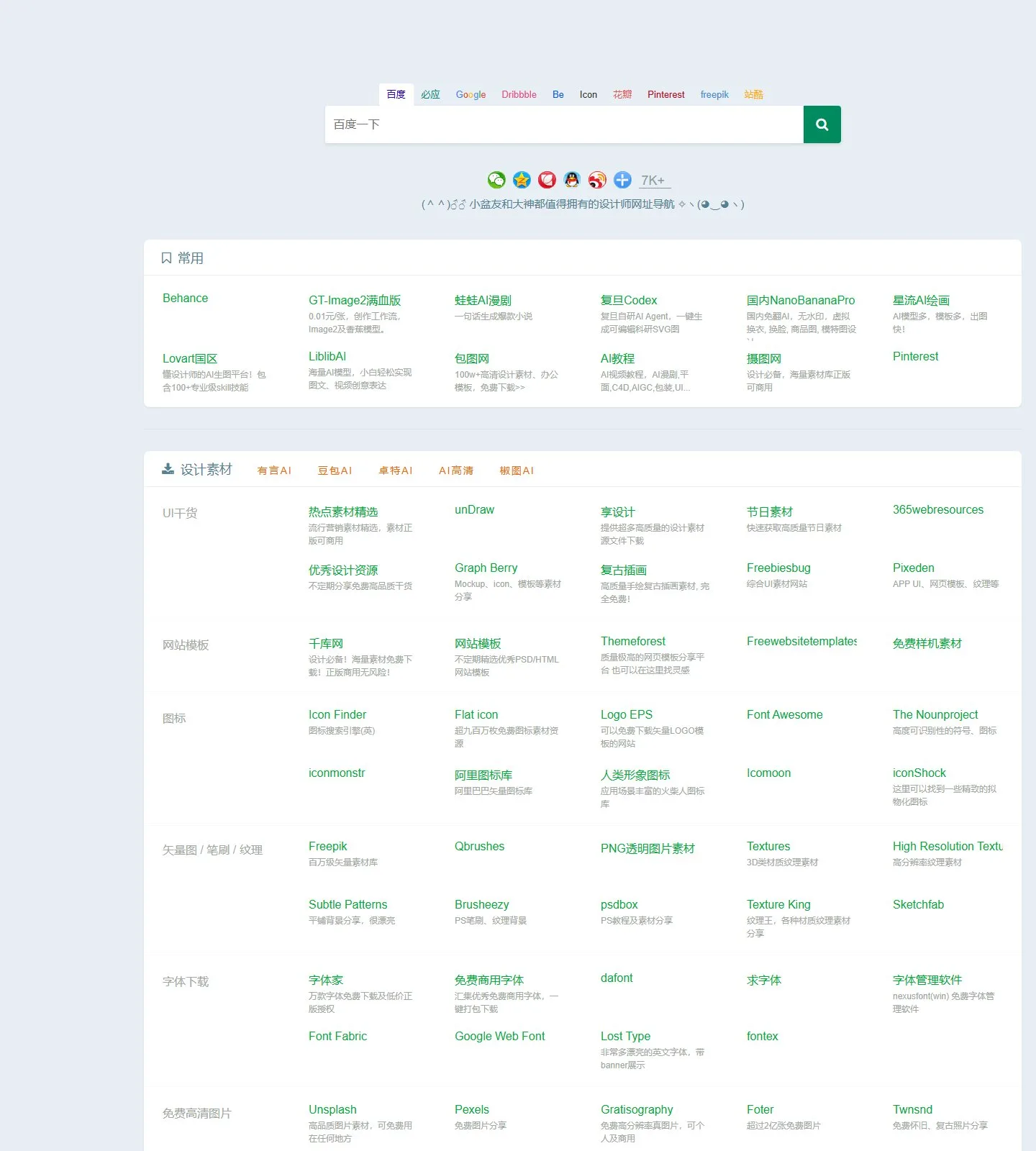
Task: Open the GT-Image2满血版 link
Action: tap(355, 300)
